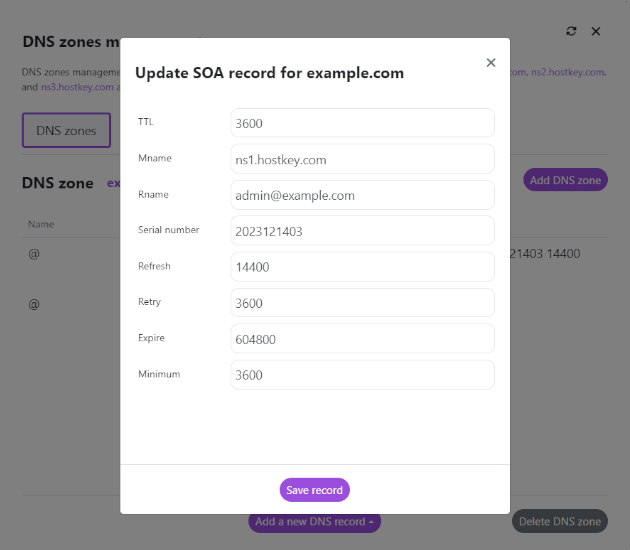Click the zone name link beside DNS zone heading
The width and height of the screenshot is (630, 550).
[x=113, y=183]
